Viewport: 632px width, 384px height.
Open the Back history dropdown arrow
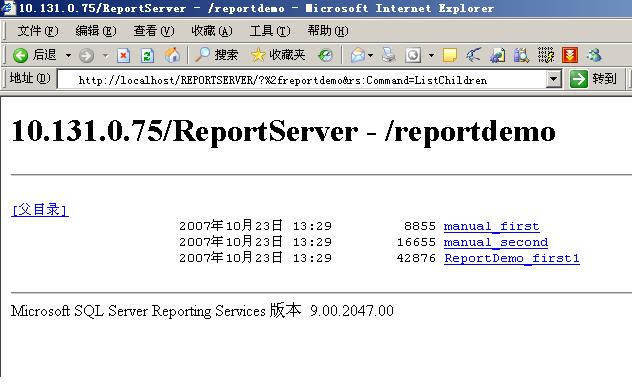[68, 55]
